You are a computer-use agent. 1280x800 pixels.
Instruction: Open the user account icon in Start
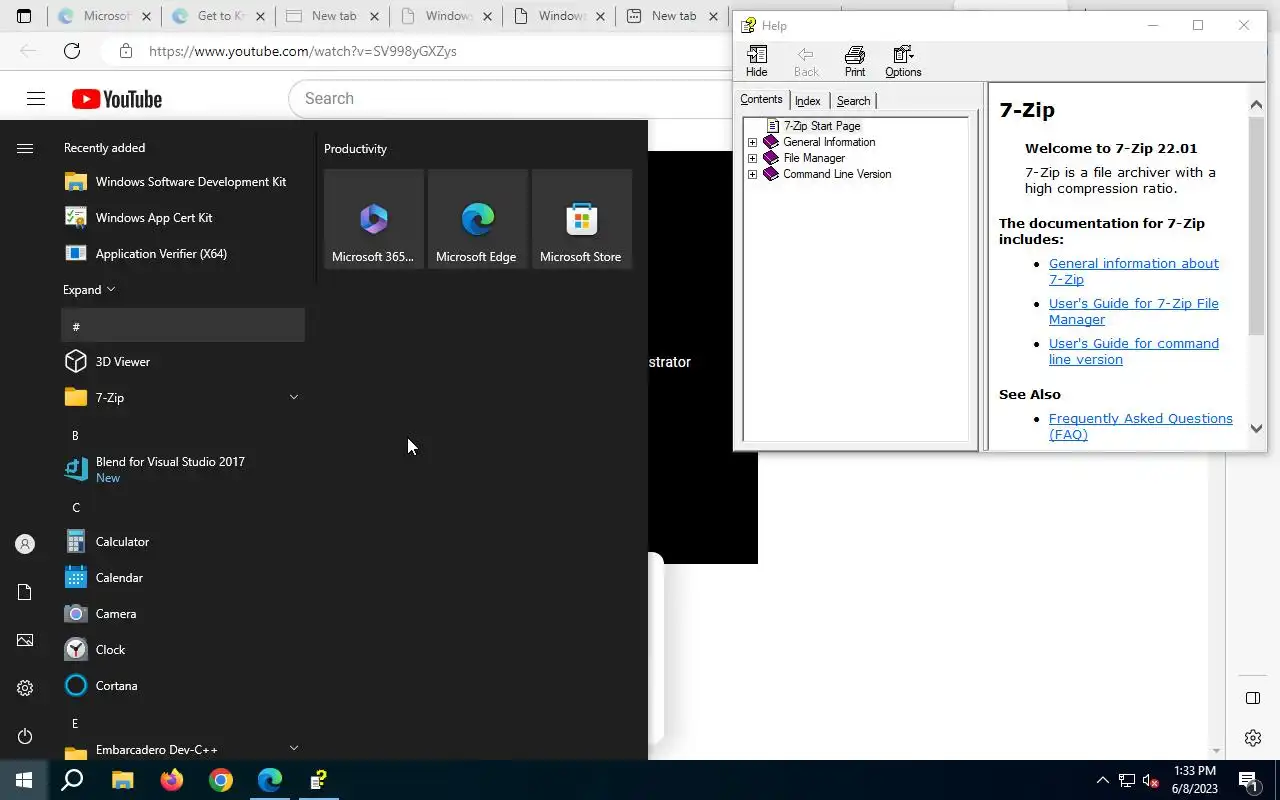(x=25, y=544)
